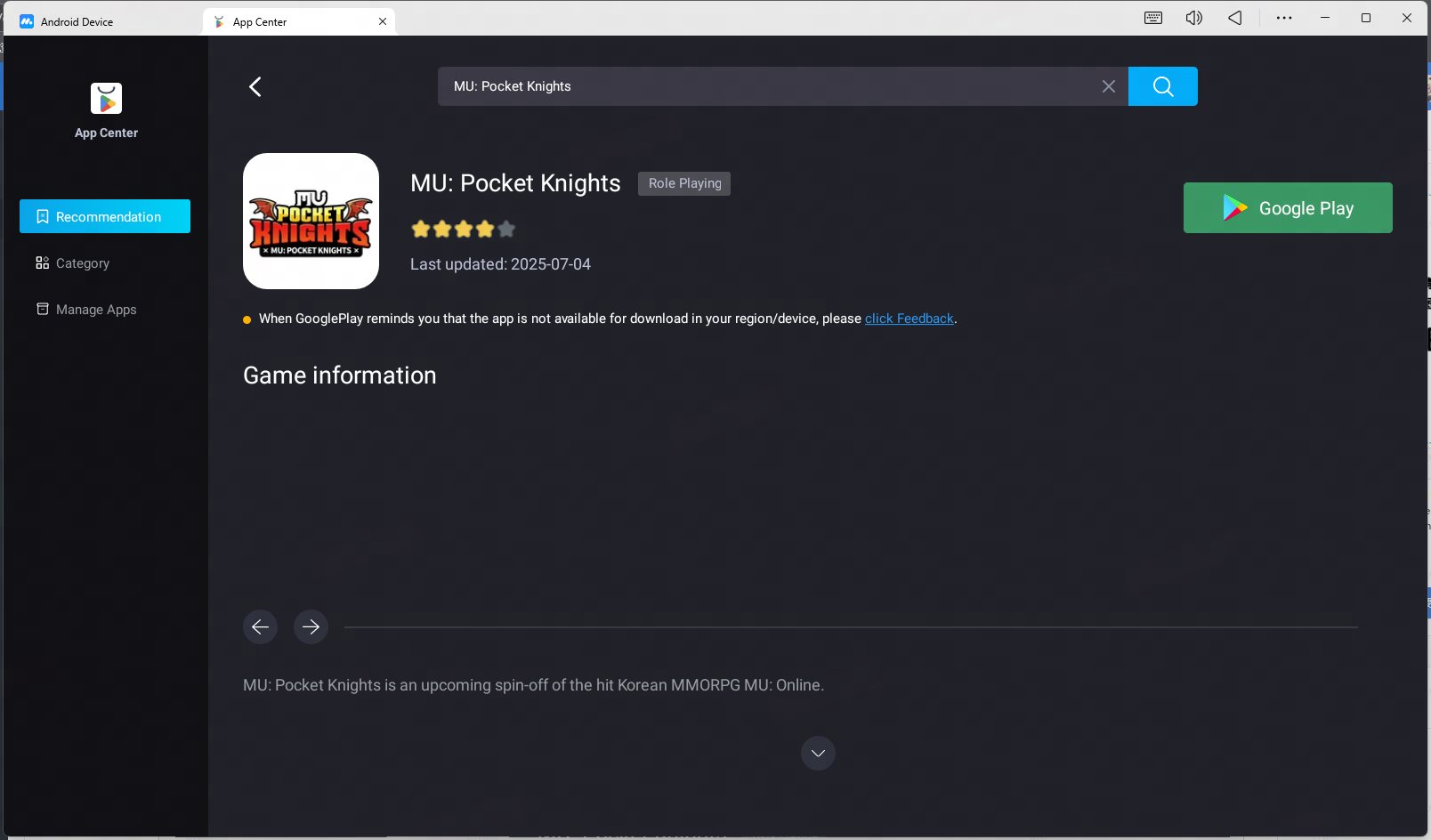The image size is (1431, 840).
Task: Open the App Center logo in the sidebar
Action: pyautogui.click(x=106, y=99)
